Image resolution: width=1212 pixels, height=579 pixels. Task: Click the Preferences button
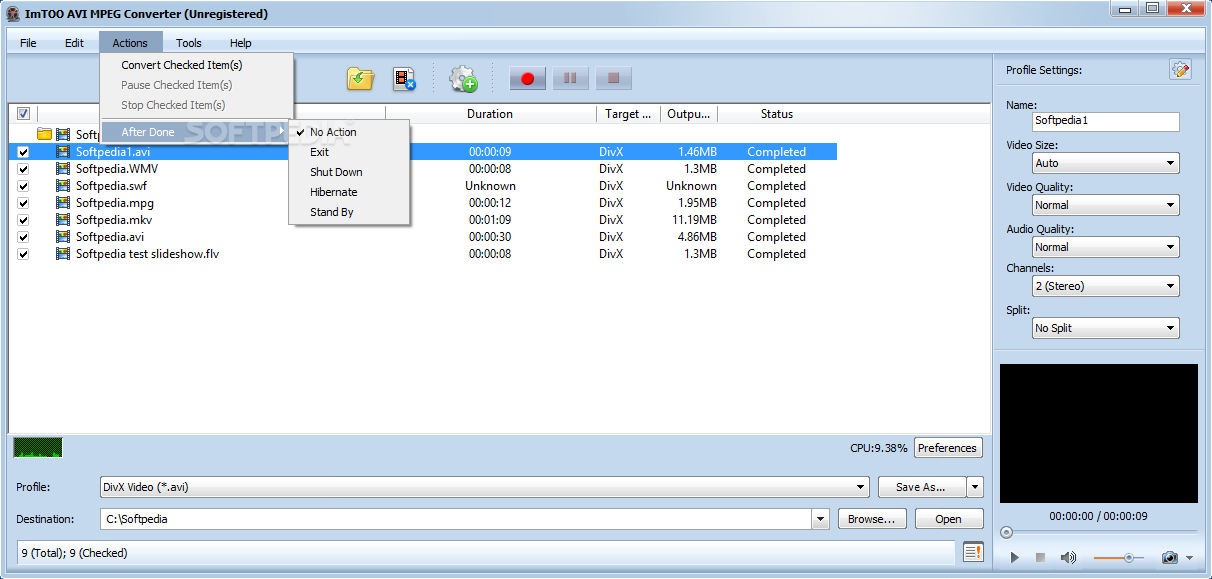[x=947, y=448]
